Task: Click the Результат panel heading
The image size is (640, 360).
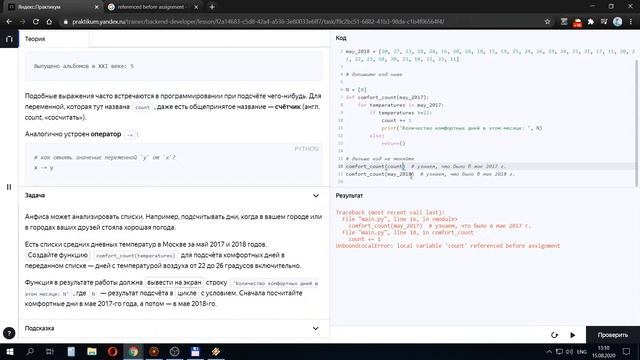Action: point(349,196)
